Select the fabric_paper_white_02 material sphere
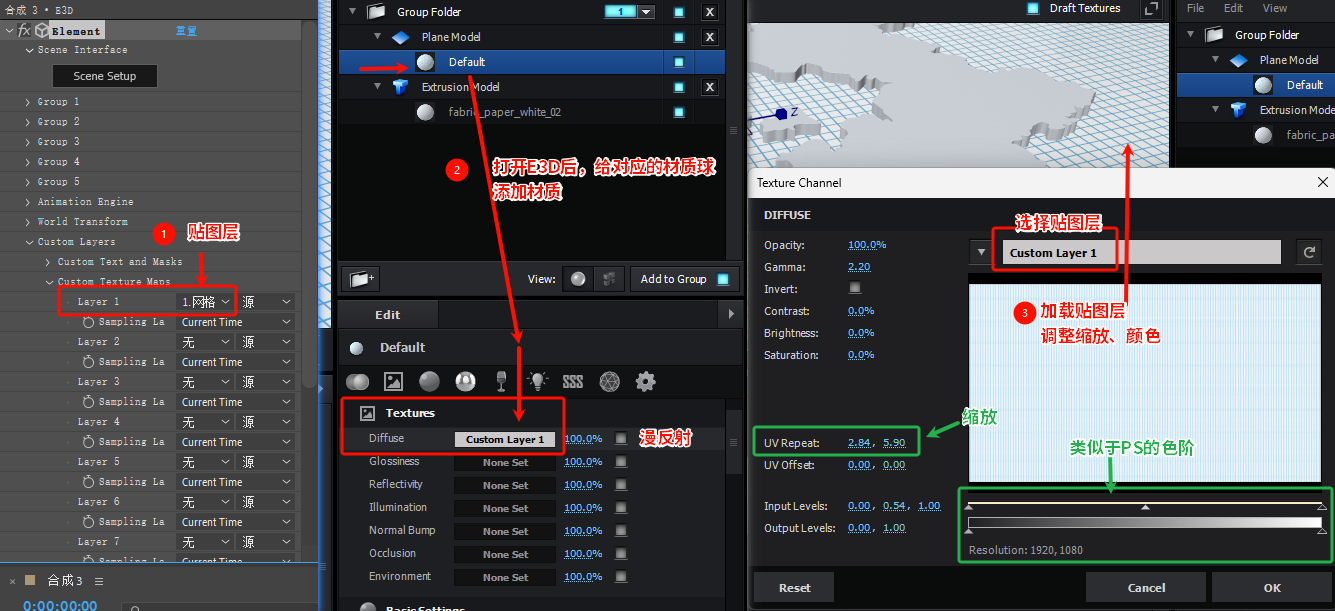Viewport: 1335px width, 611px height. click(x=426, y=112)
